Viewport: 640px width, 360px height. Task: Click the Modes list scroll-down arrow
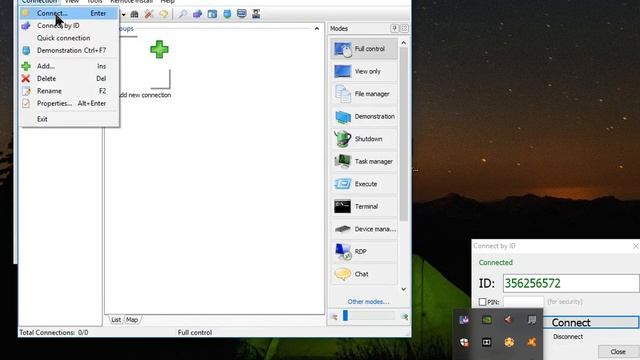click(404, 289)
